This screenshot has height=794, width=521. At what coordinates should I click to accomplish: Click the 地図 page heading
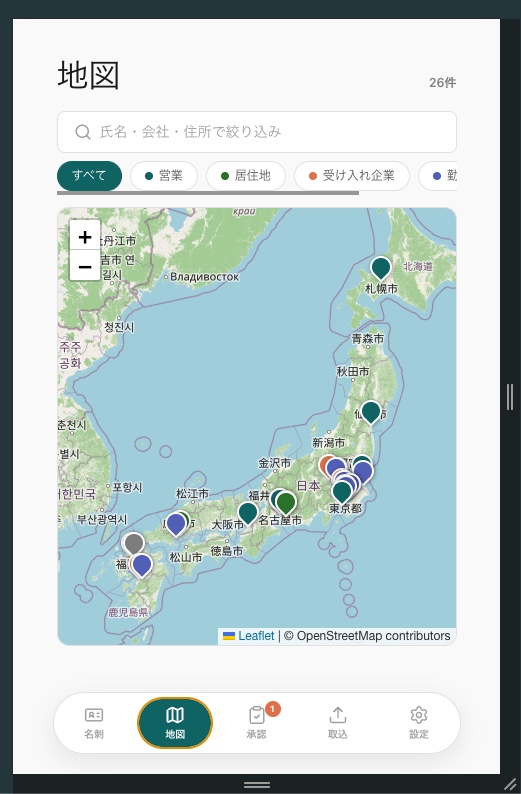89,75
